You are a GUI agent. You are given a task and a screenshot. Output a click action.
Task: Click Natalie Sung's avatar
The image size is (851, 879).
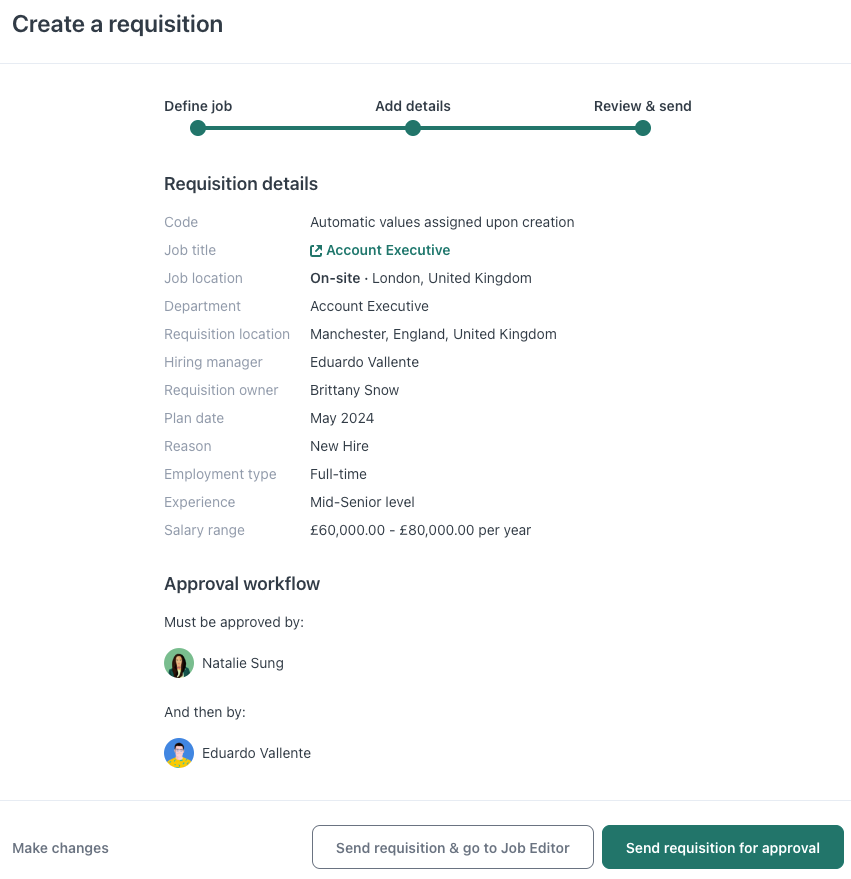[179, 663]
